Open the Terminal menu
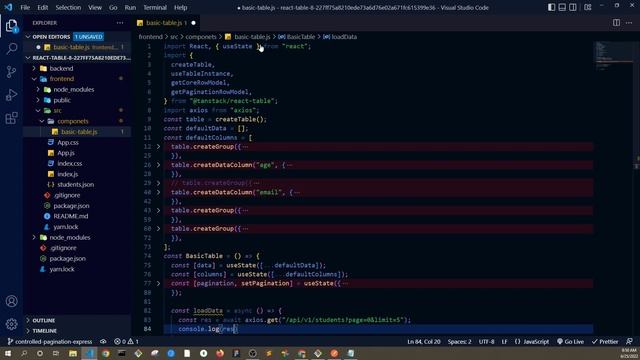This screenshot has width=640, height=360. tap(155, 7)
